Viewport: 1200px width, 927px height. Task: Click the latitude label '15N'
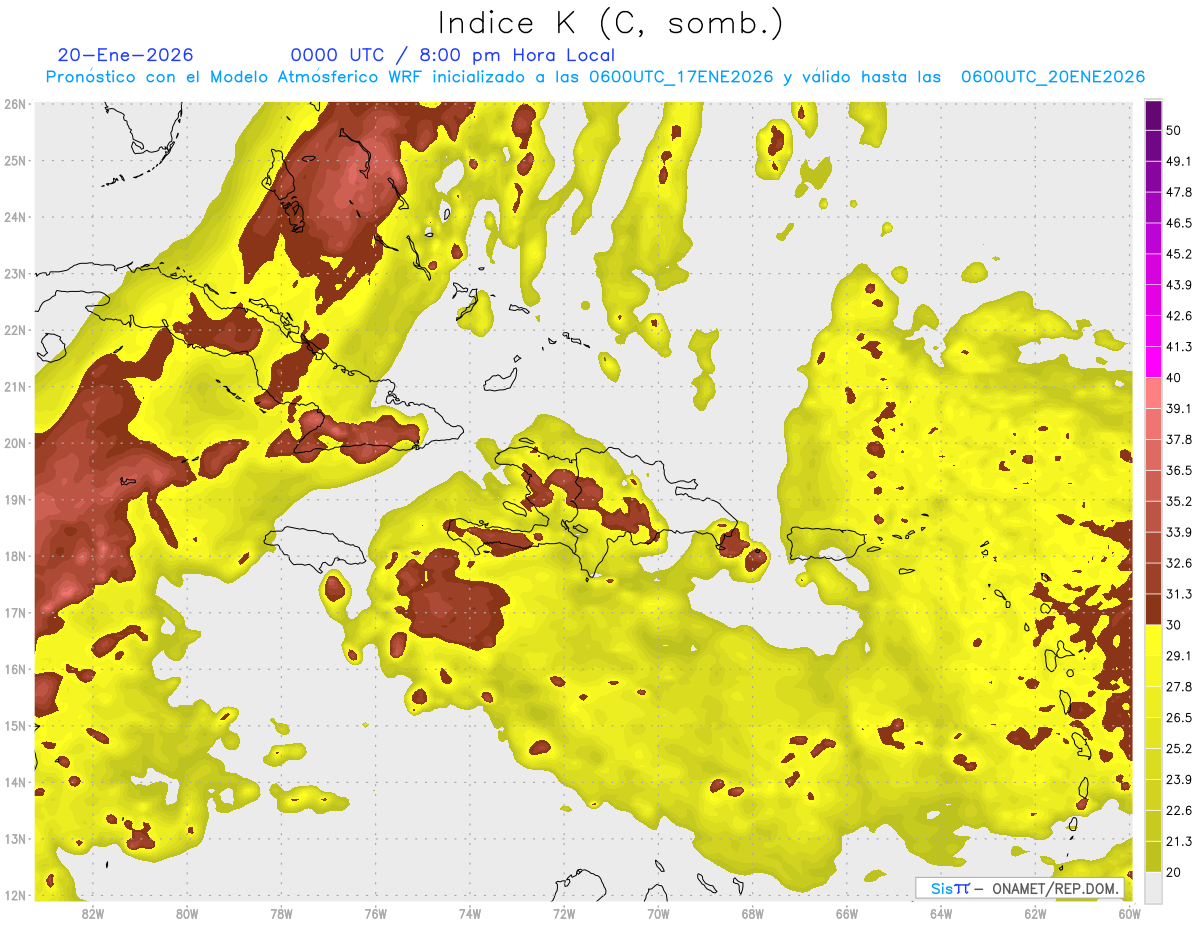coord(15,726)
